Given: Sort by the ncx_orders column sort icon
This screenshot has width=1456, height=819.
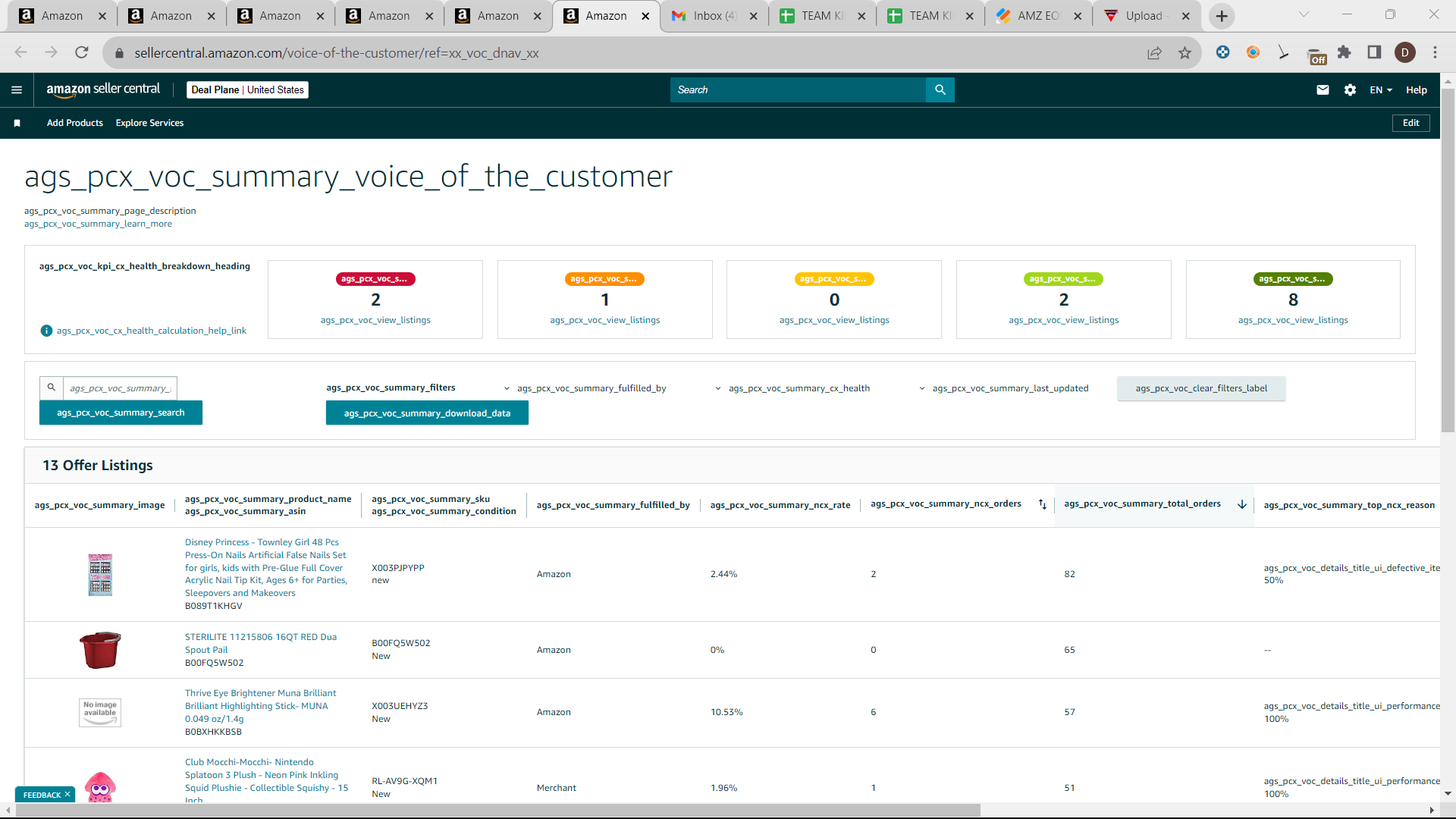Looking at the screenshot, I should pos(1043,504).
